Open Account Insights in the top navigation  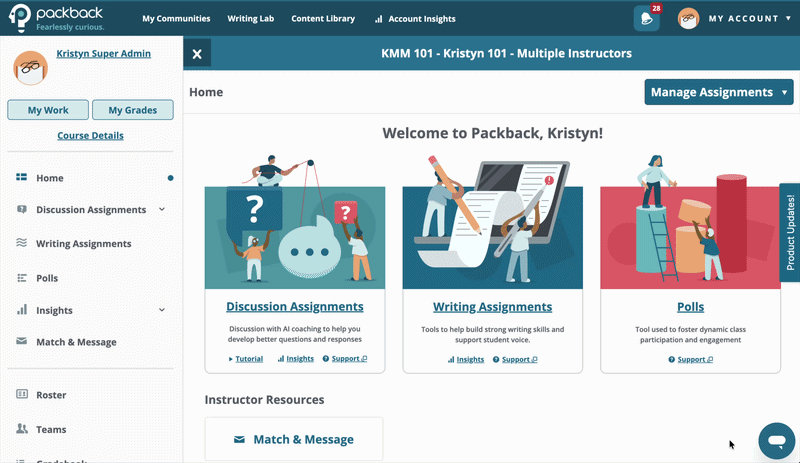pos(415,19)
